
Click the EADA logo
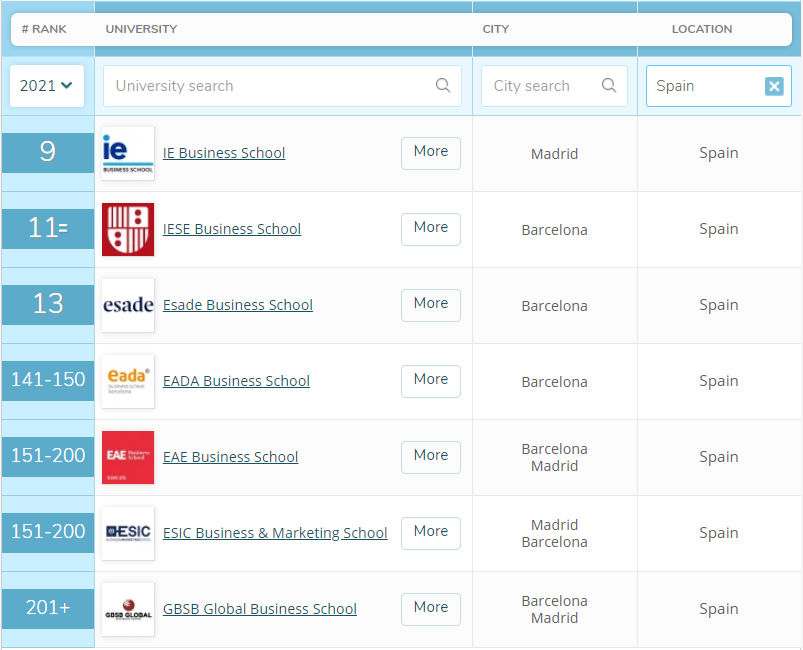coord(128,381)
